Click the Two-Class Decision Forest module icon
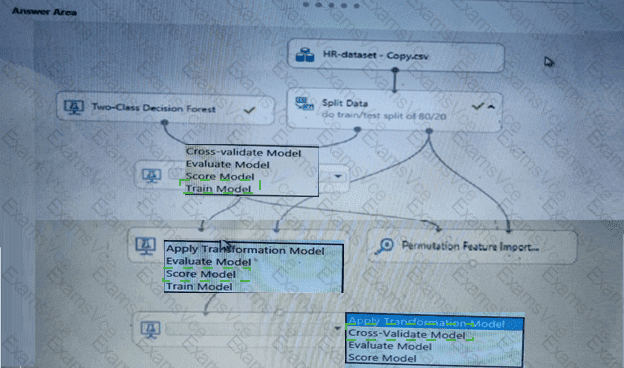 pos(74,107)
